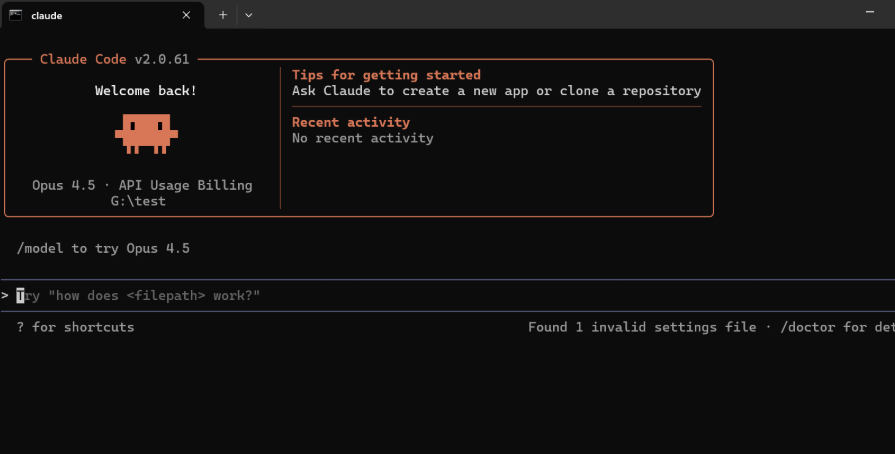Close the claude tab
The width and height of the screenshot is (895, 454).
[186, 15]
